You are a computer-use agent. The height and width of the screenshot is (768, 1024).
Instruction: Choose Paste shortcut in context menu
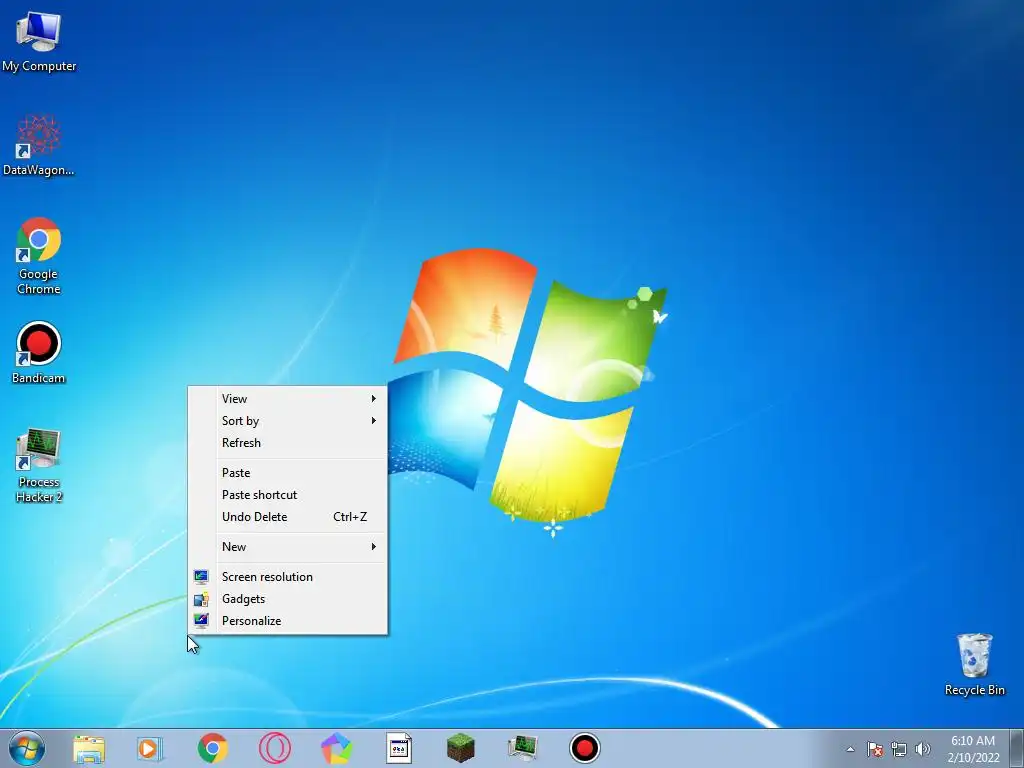(287, 495)
